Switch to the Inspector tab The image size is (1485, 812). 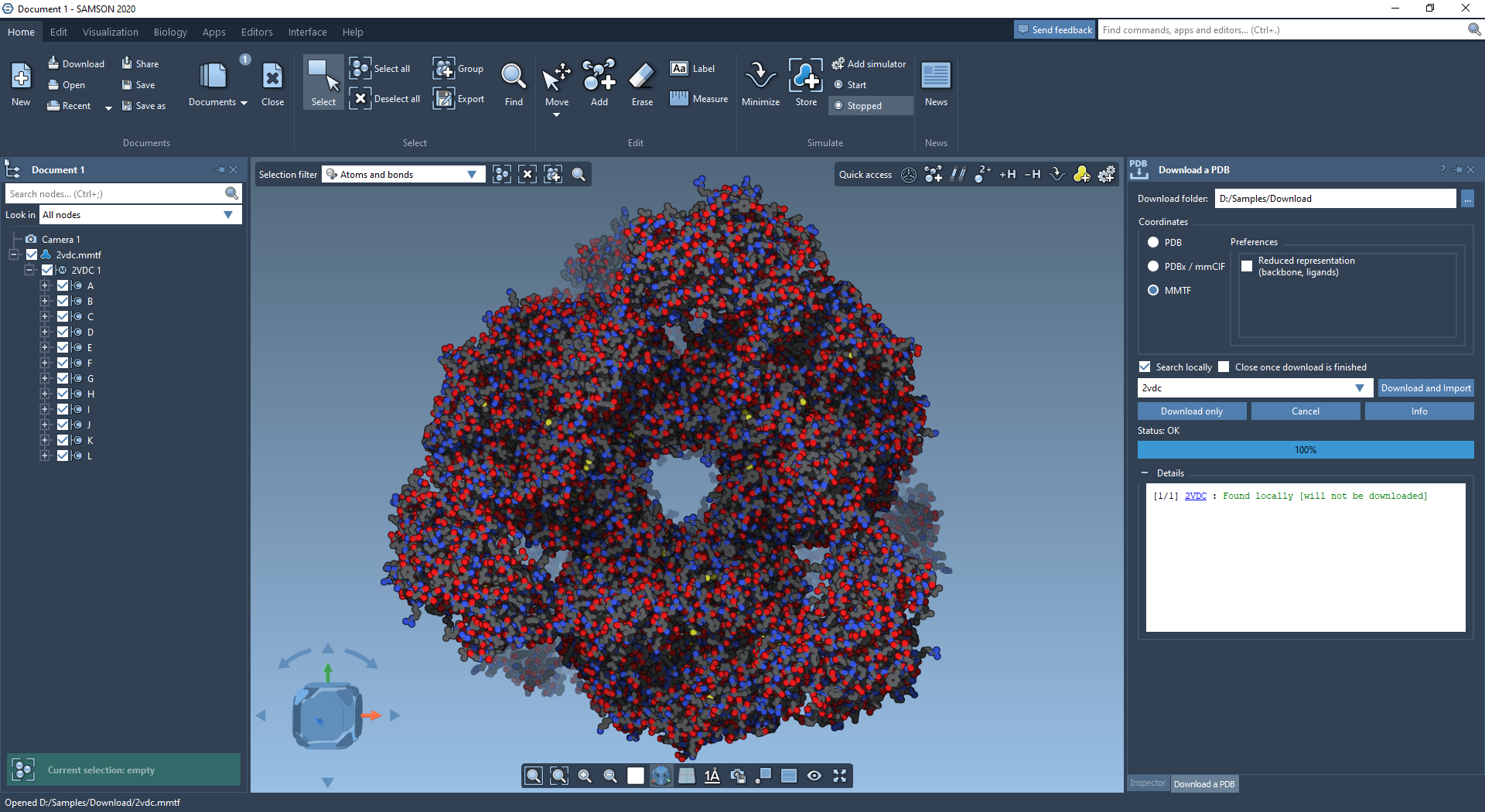(x=1148, y=783)
